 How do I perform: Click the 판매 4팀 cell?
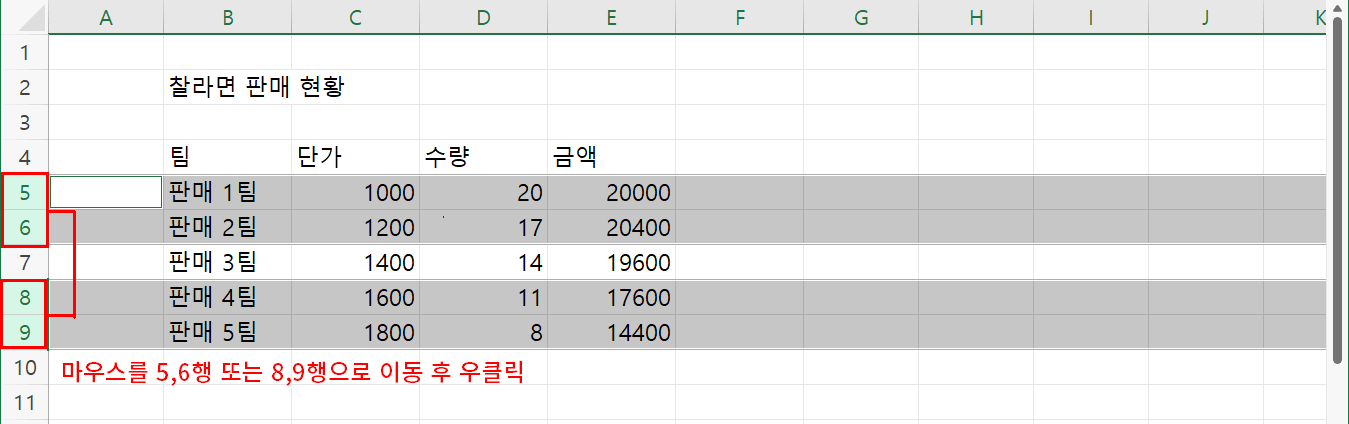(x=228, y=297)
